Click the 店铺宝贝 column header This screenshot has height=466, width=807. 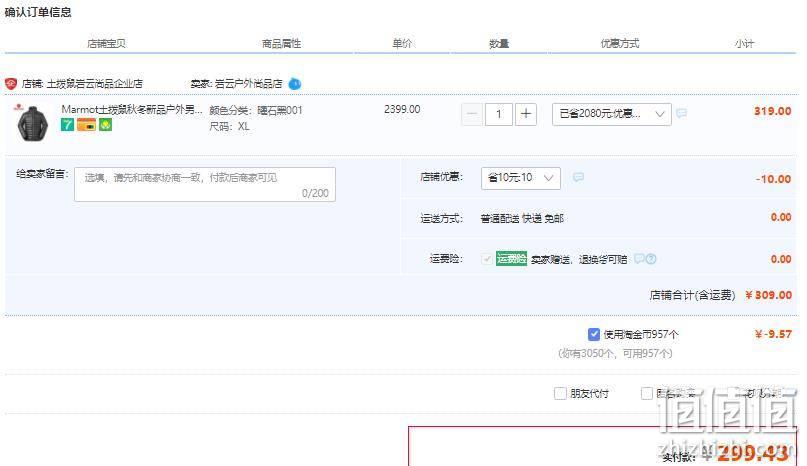107,44
